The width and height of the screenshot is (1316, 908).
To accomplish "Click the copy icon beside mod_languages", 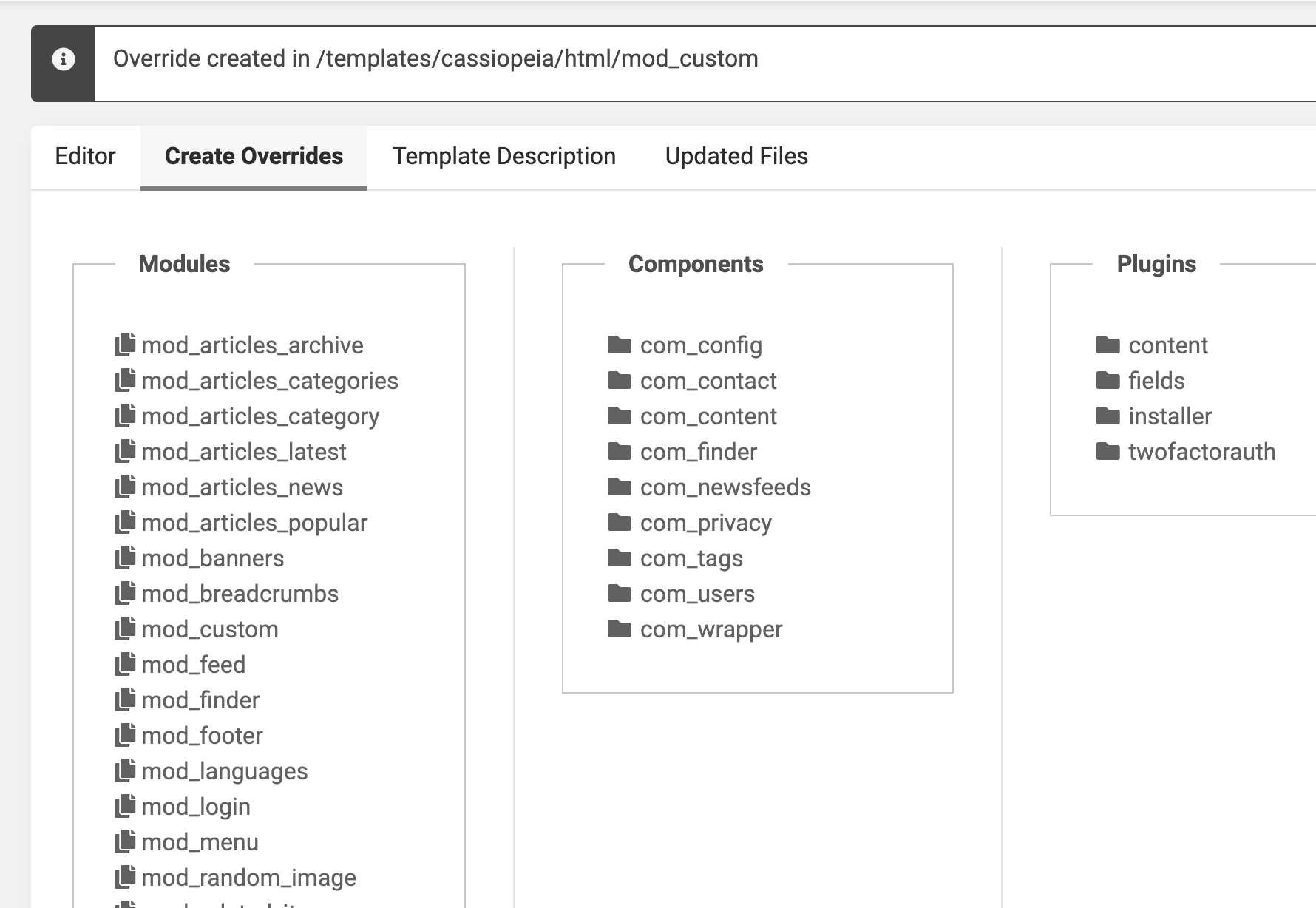I will click(125, 770).
